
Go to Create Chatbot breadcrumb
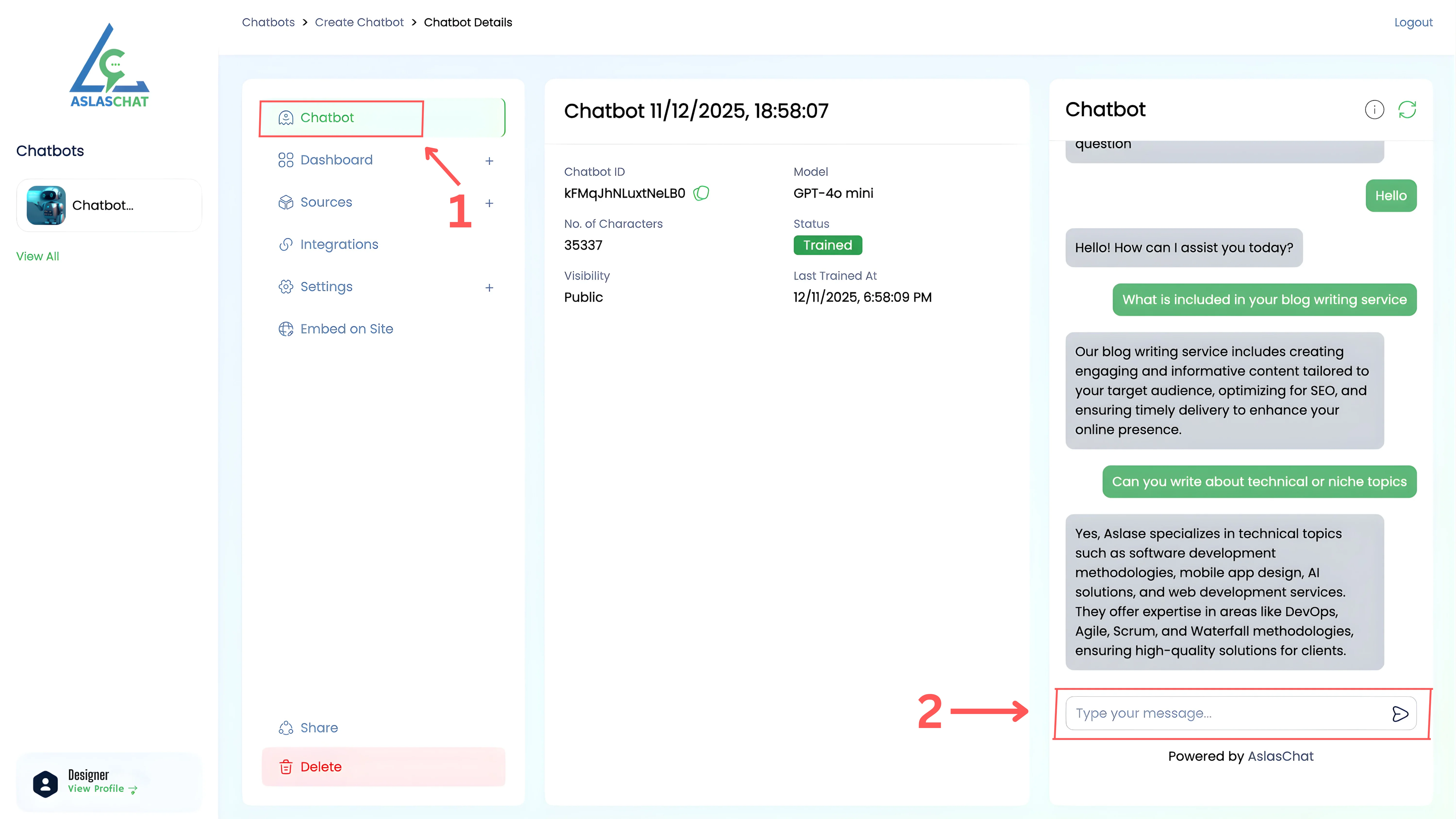click(359, 23)
